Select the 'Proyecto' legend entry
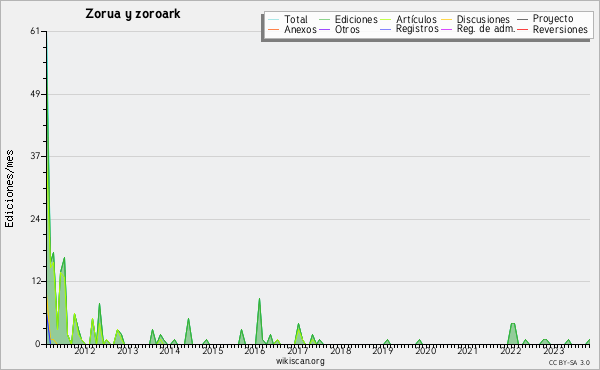Screen dimensions: 600x370 coord(553,19)
